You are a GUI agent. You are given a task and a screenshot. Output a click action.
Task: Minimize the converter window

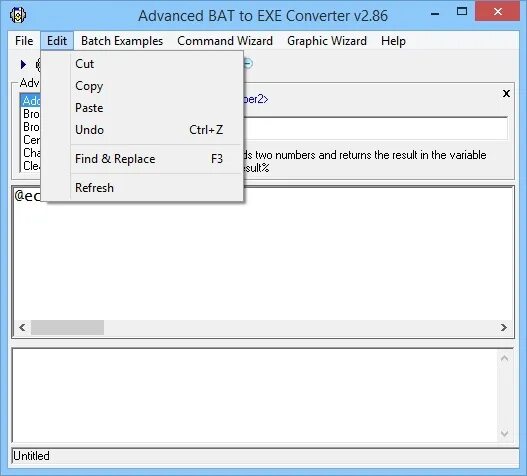coord(435,13)
